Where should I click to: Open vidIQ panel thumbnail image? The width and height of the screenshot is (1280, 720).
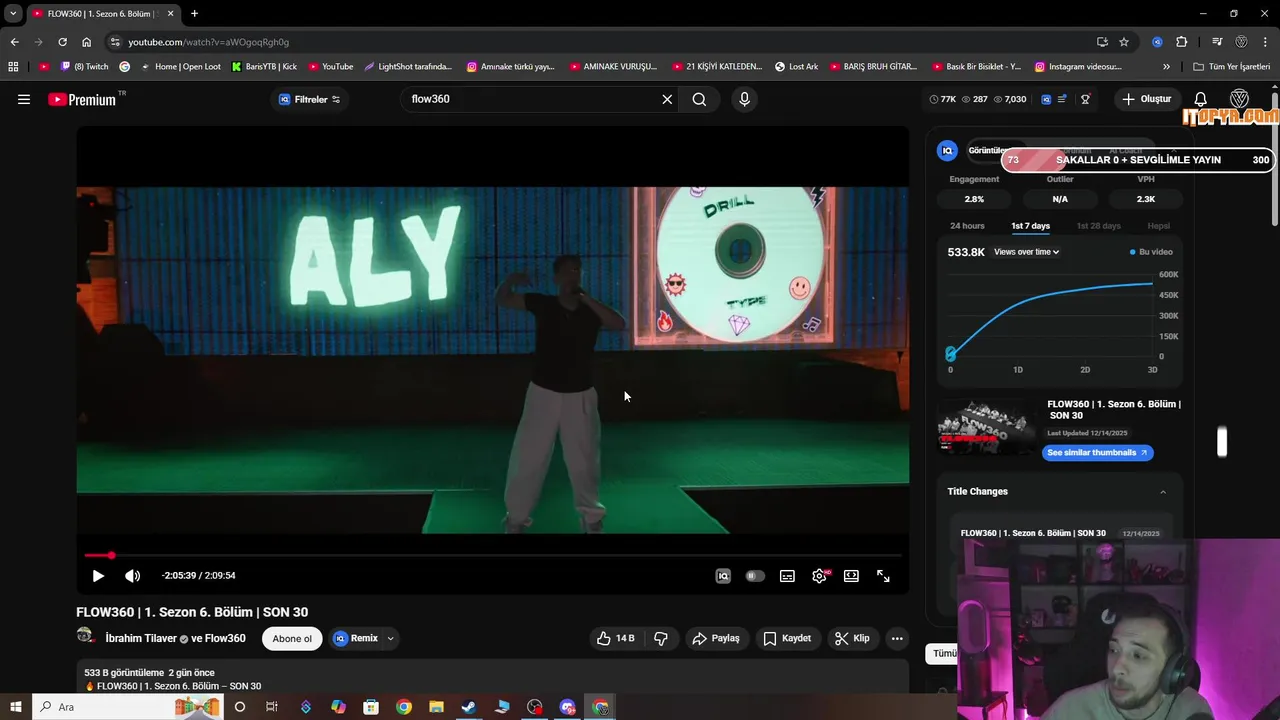(x=986, y=427)
